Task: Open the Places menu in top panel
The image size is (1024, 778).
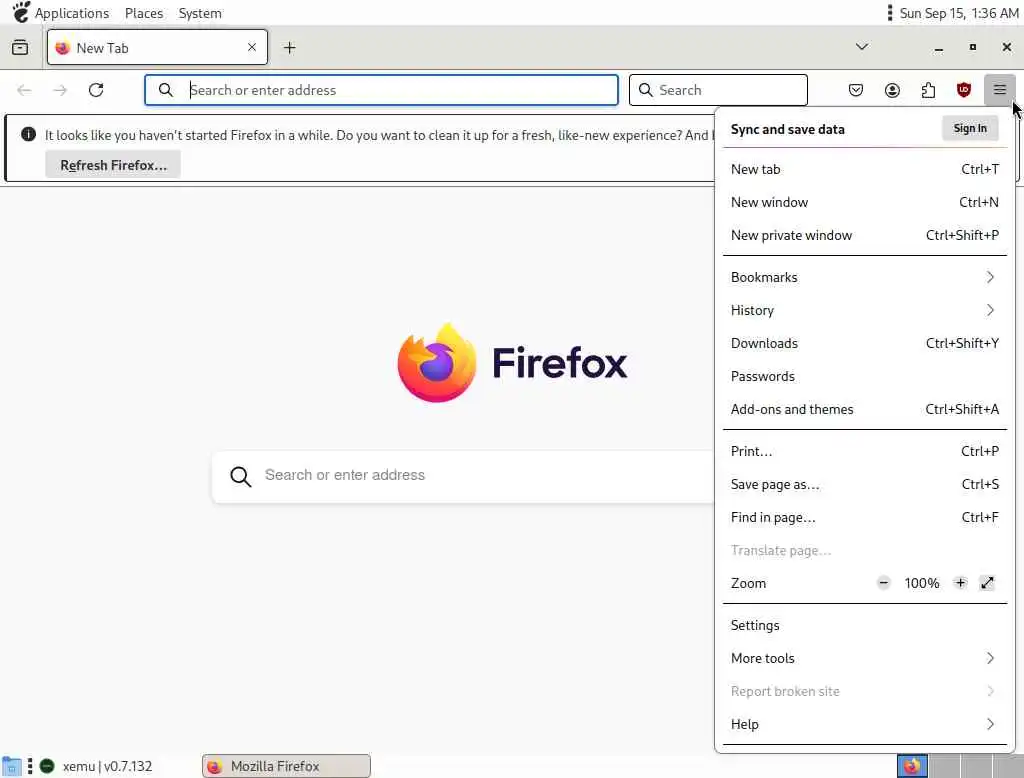Action: point(144,13)
